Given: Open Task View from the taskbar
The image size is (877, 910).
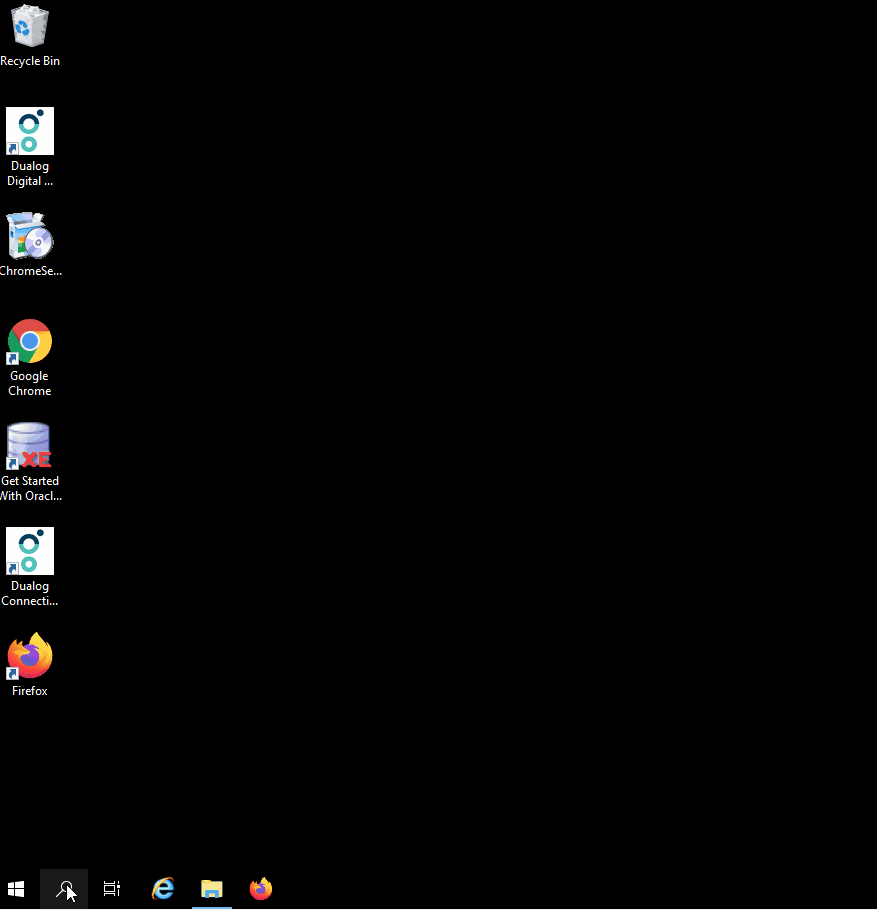Looking at the screenshot, I should click(x=111, y=889).
